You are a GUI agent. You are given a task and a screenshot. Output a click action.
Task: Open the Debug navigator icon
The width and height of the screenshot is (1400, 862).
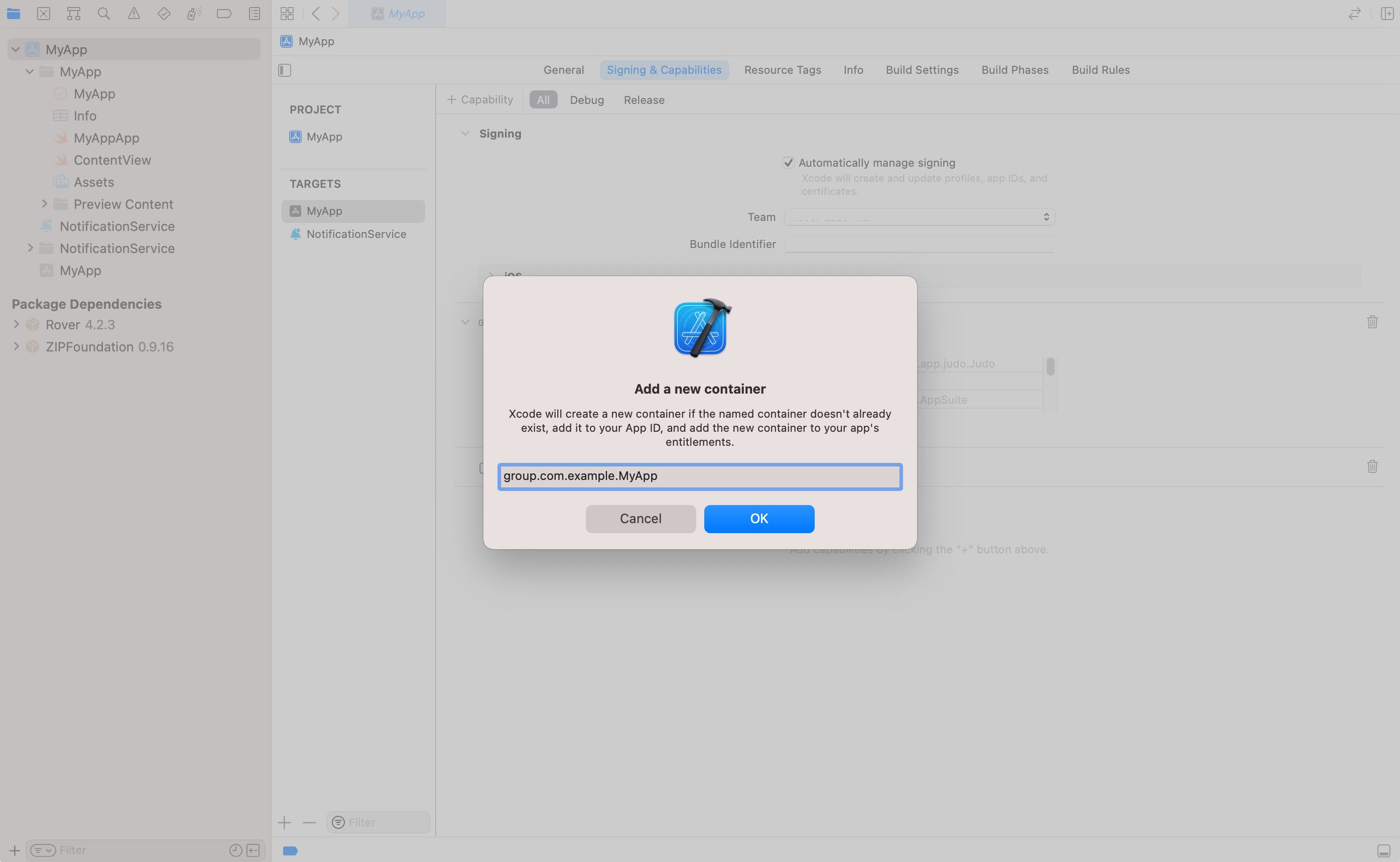click(x=194, y=13)
